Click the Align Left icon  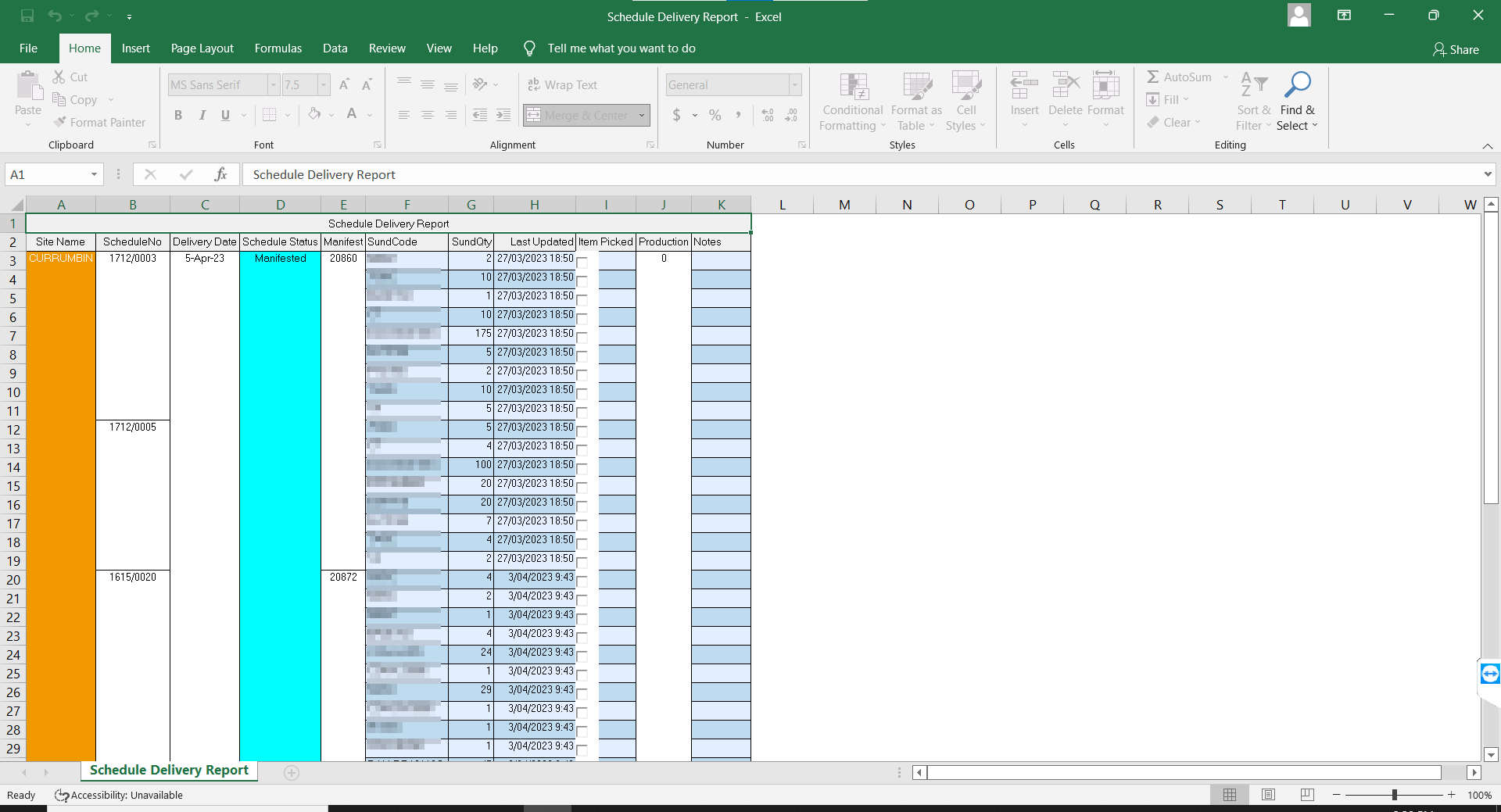[x=404, y=115]
